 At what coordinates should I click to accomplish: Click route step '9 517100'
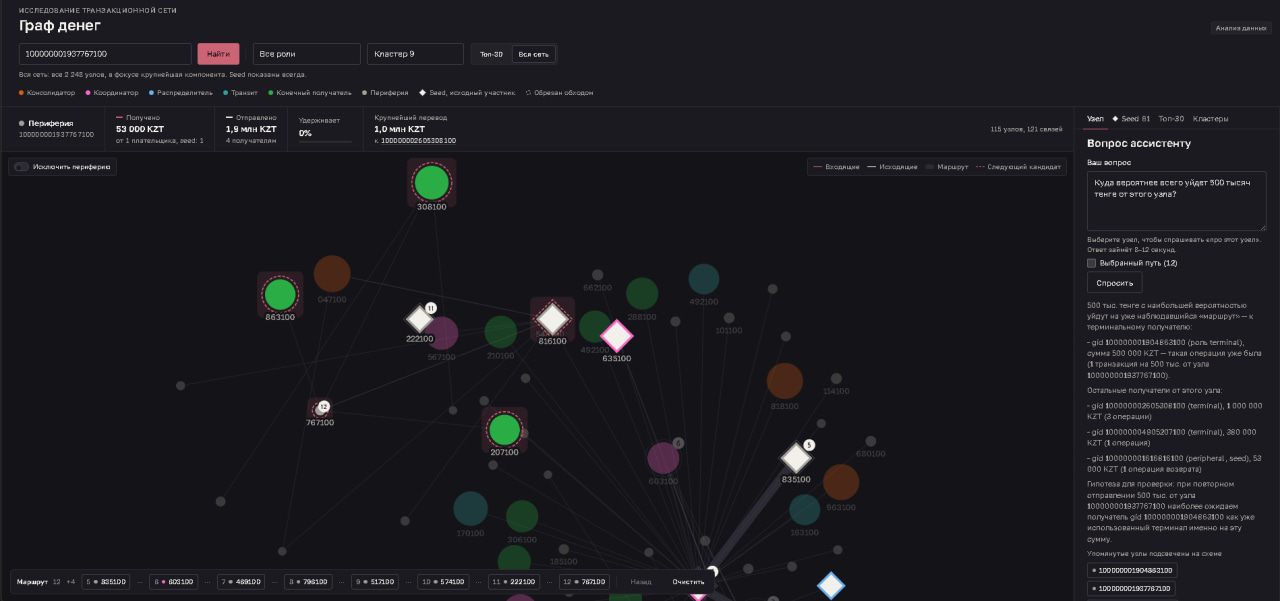click(374, 582)
